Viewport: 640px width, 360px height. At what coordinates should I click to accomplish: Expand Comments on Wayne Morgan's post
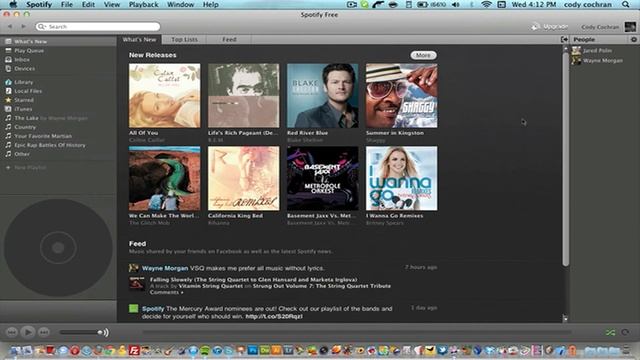(x=166, y=292)
